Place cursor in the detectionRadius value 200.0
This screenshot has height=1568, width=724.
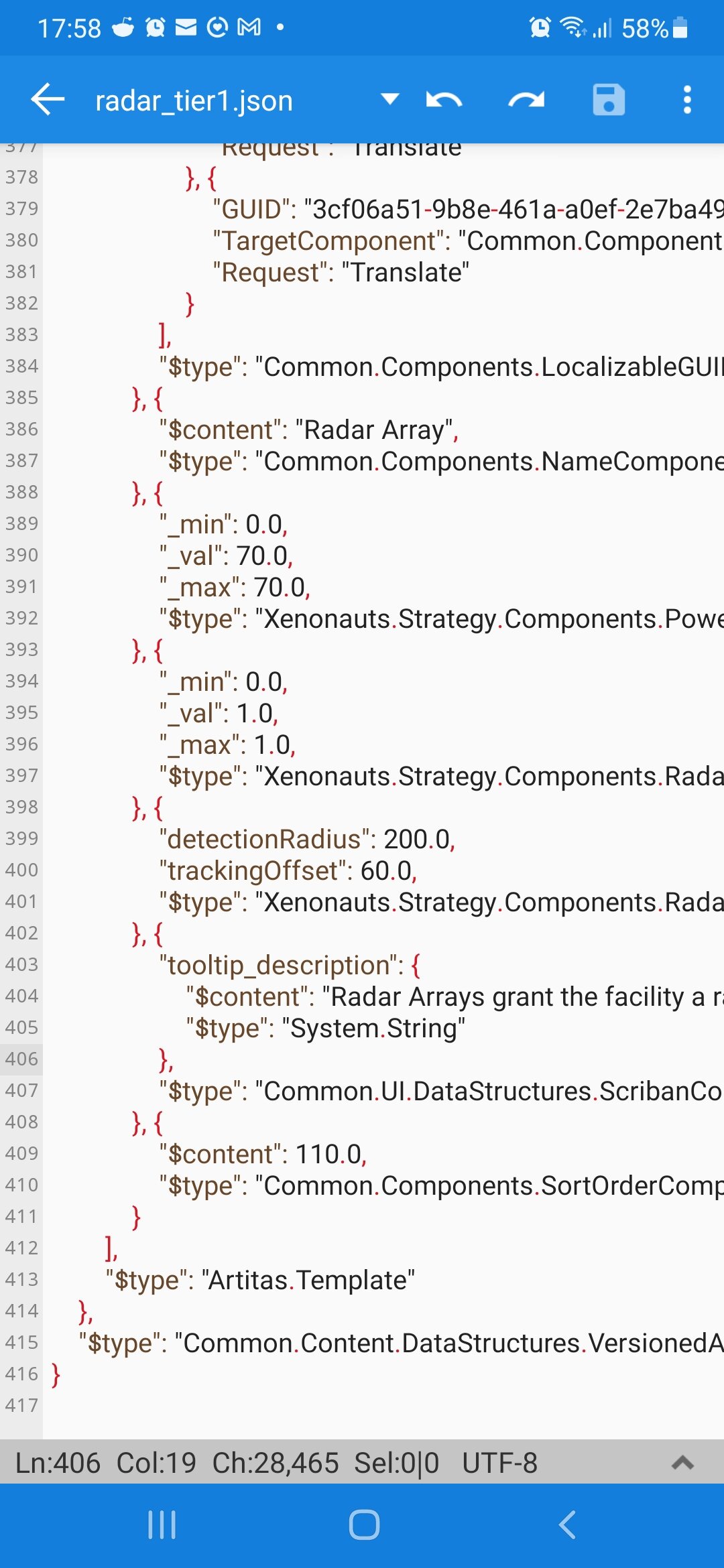416,839
